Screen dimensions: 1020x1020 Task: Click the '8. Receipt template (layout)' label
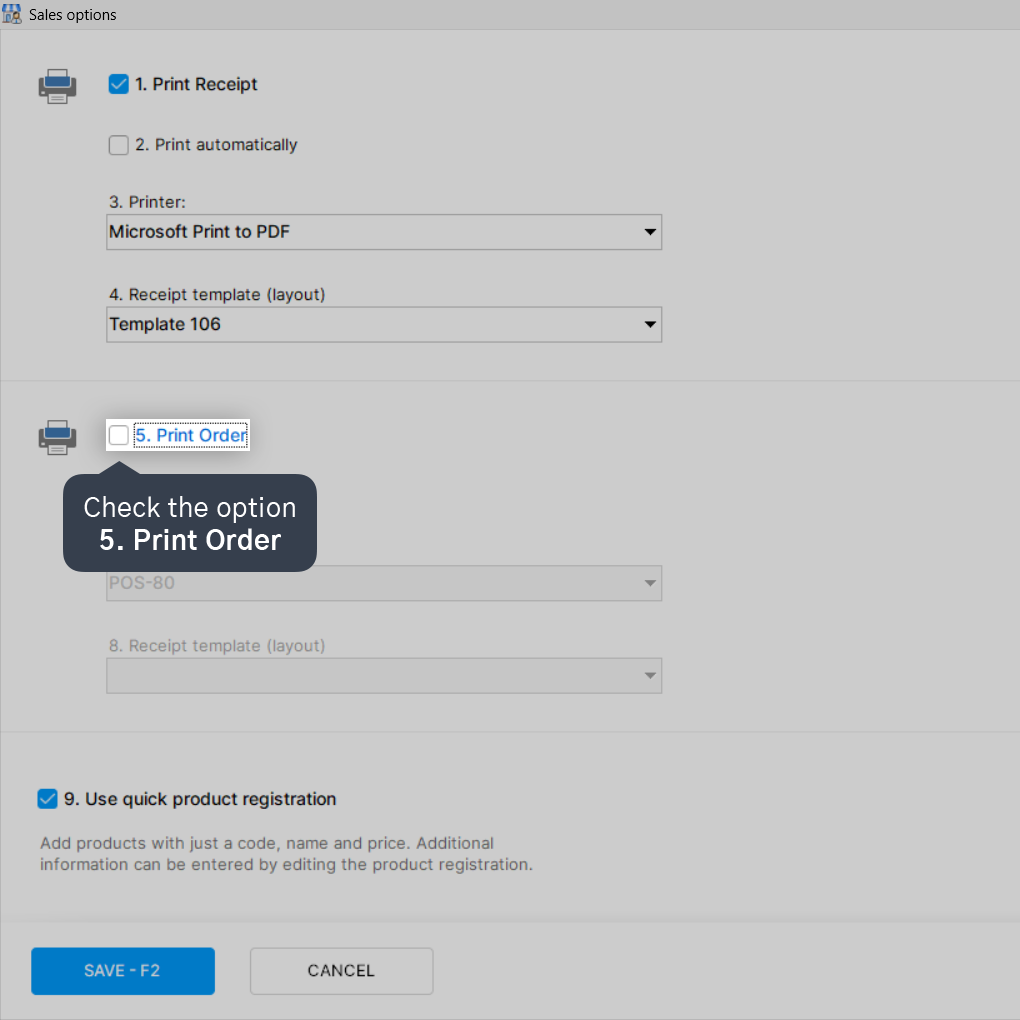click(217, 646)
